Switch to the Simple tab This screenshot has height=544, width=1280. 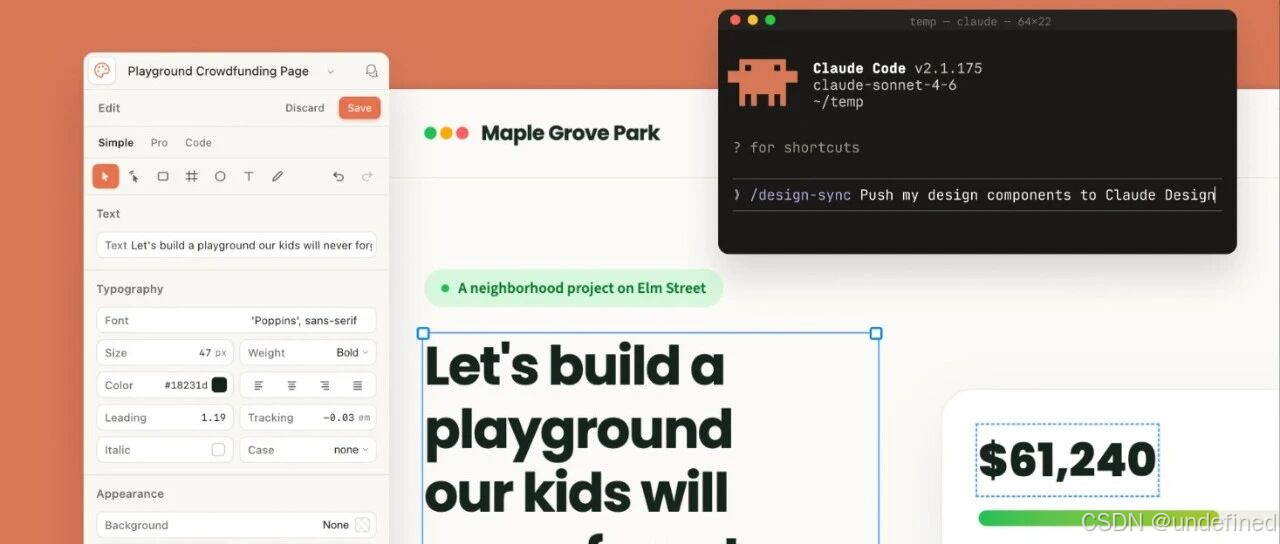coord(116,143)
